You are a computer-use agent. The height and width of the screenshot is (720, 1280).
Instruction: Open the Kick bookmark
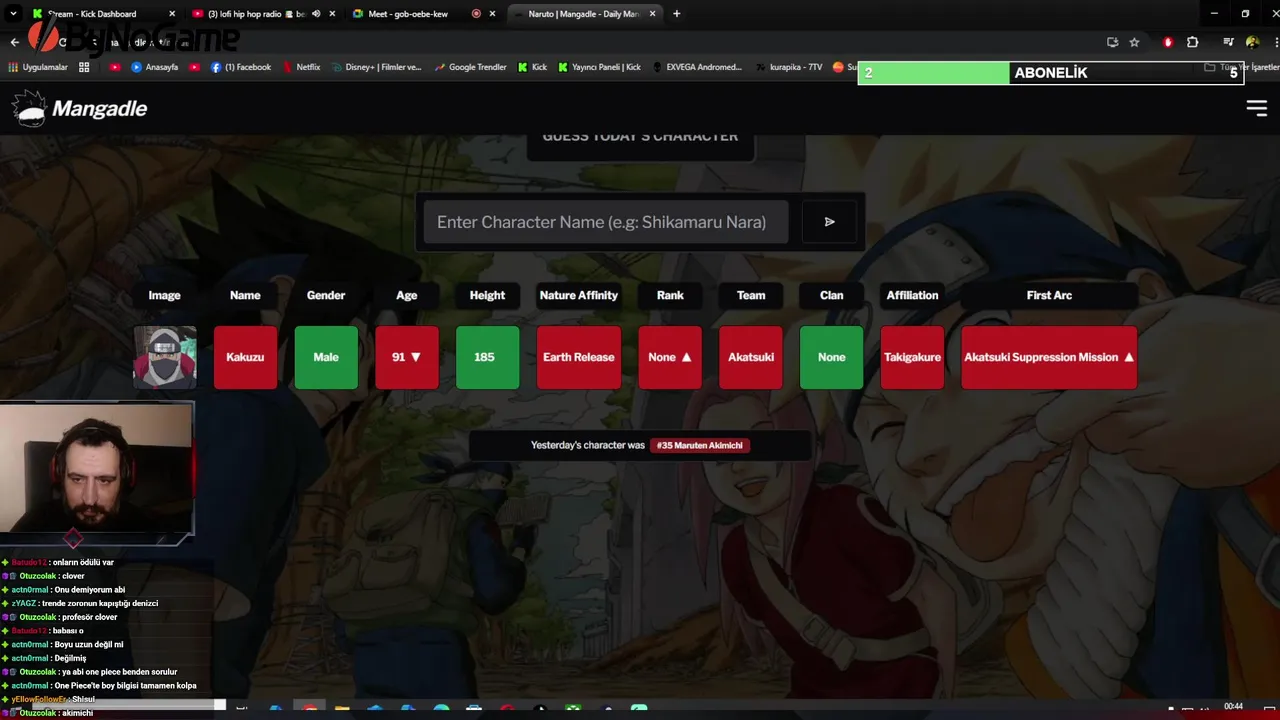click(532, 67)
